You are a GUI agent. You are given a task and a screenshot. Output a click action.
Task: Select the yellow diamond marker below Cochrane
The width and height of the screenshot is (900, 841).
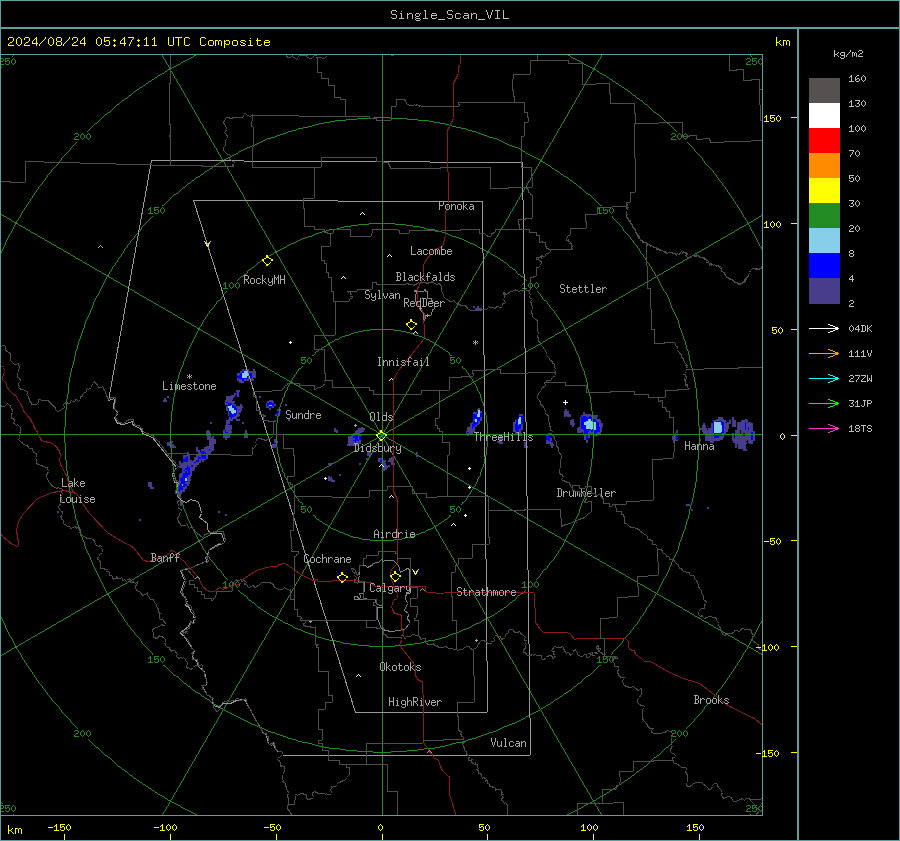tap(343, 577)
